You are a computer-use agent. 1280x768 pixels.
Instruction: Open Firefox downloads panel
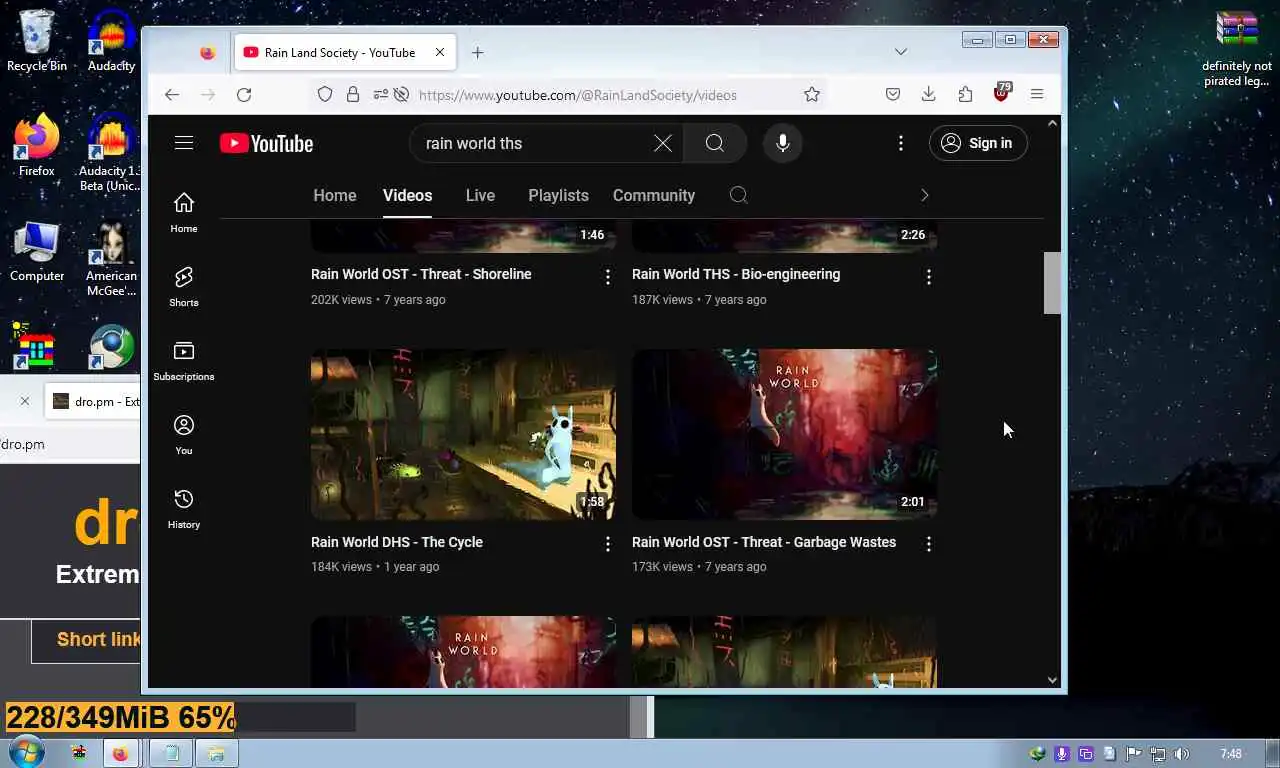tap(929, 94)
